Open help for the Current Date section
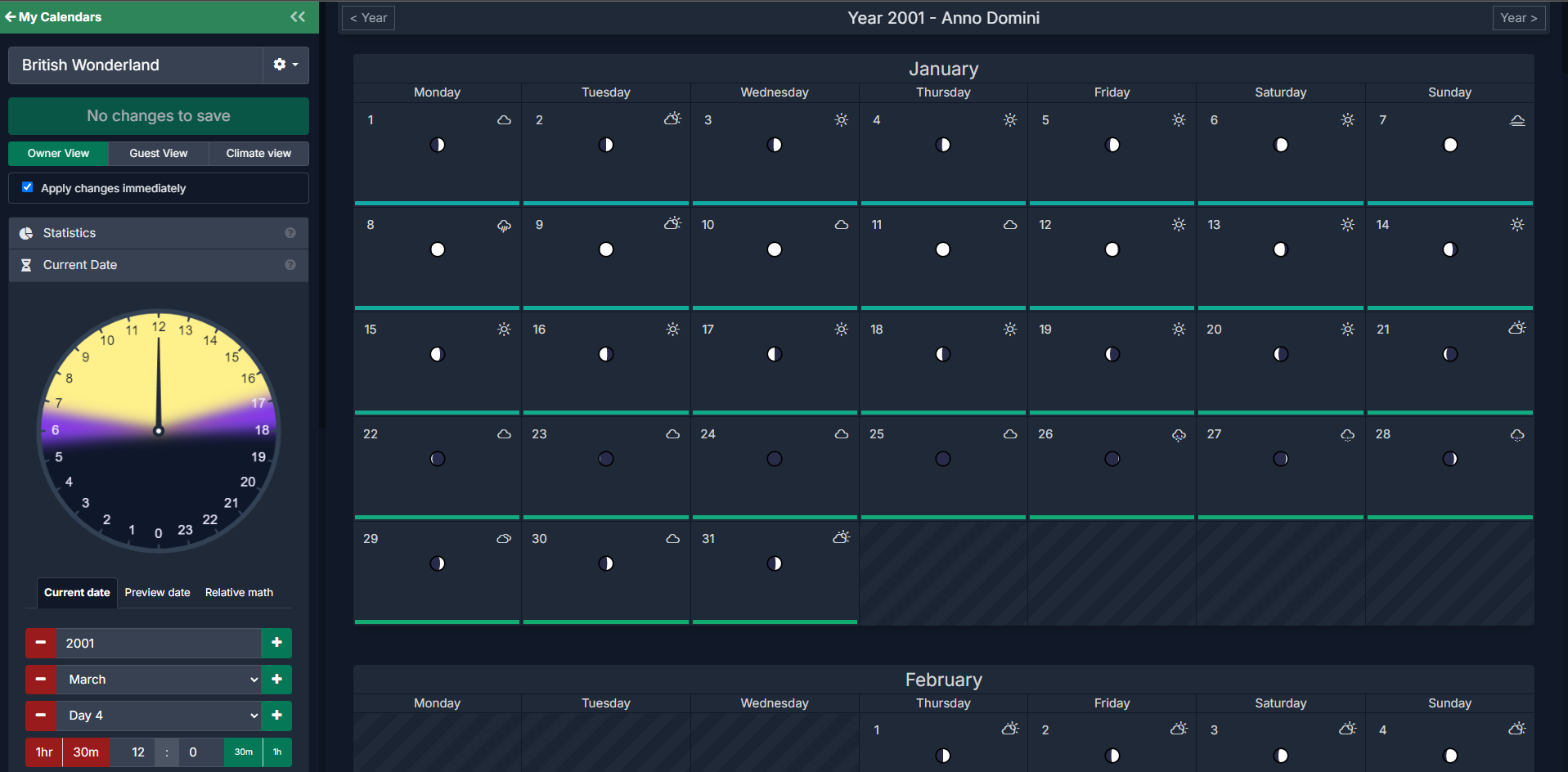The width and height of the screenshot is (1568, 772). 290,265
